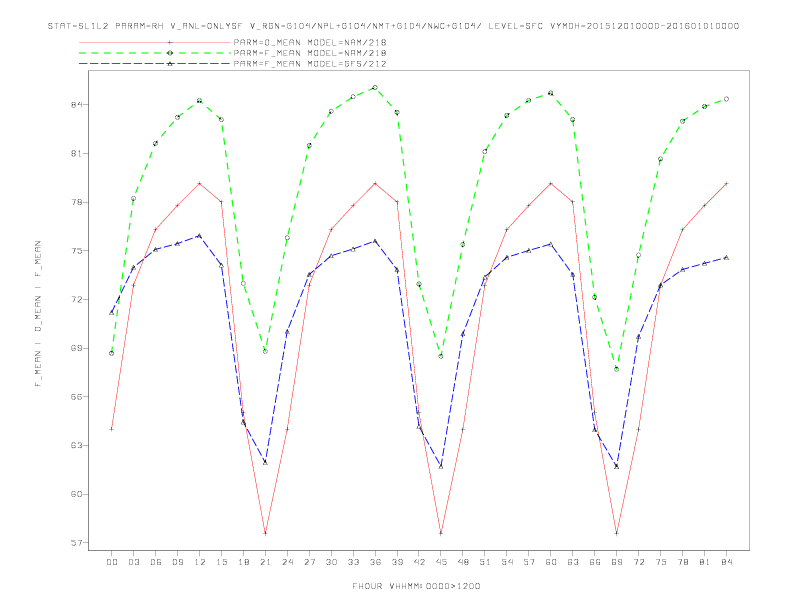Click x-axis forecast hour label 36
This screenshot has width=792, height=612.
point(375,562)
